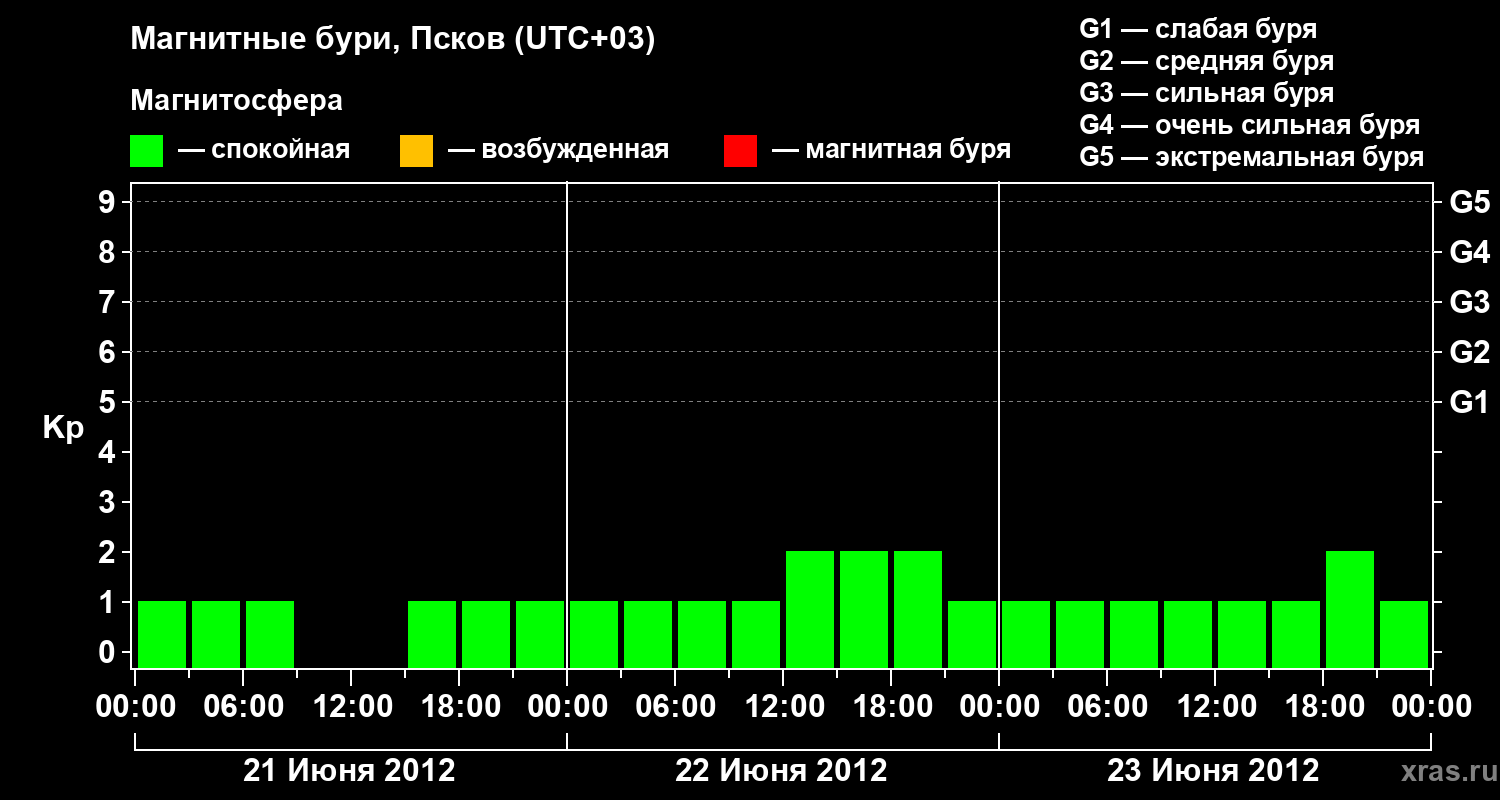Click the 22 Июня 12:00–15:00 Kp 2 bar
Viewport: 1500px width, 800px height.
pyautogui.click(x=810, y=609)
